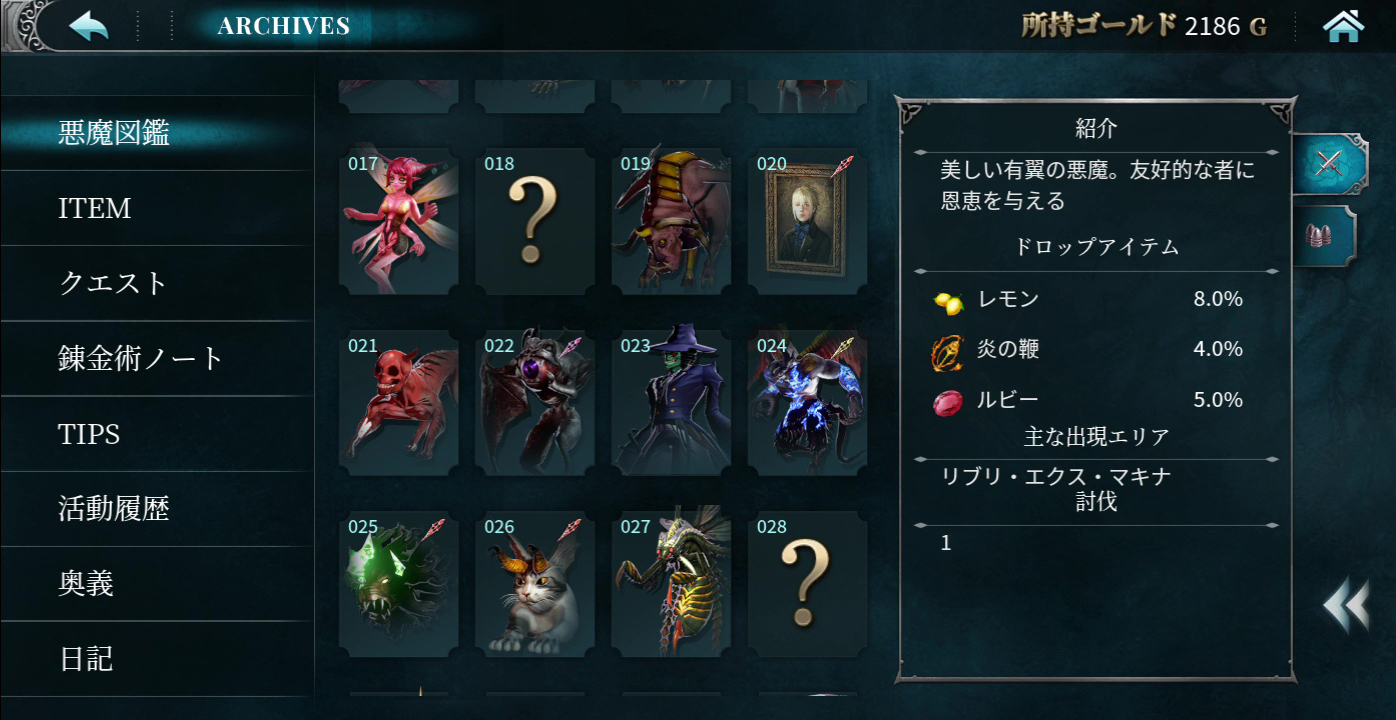Collapse detail panel with double-chevron arrow
This screenshot has height=720, width=1396.
pos(1346,605)
